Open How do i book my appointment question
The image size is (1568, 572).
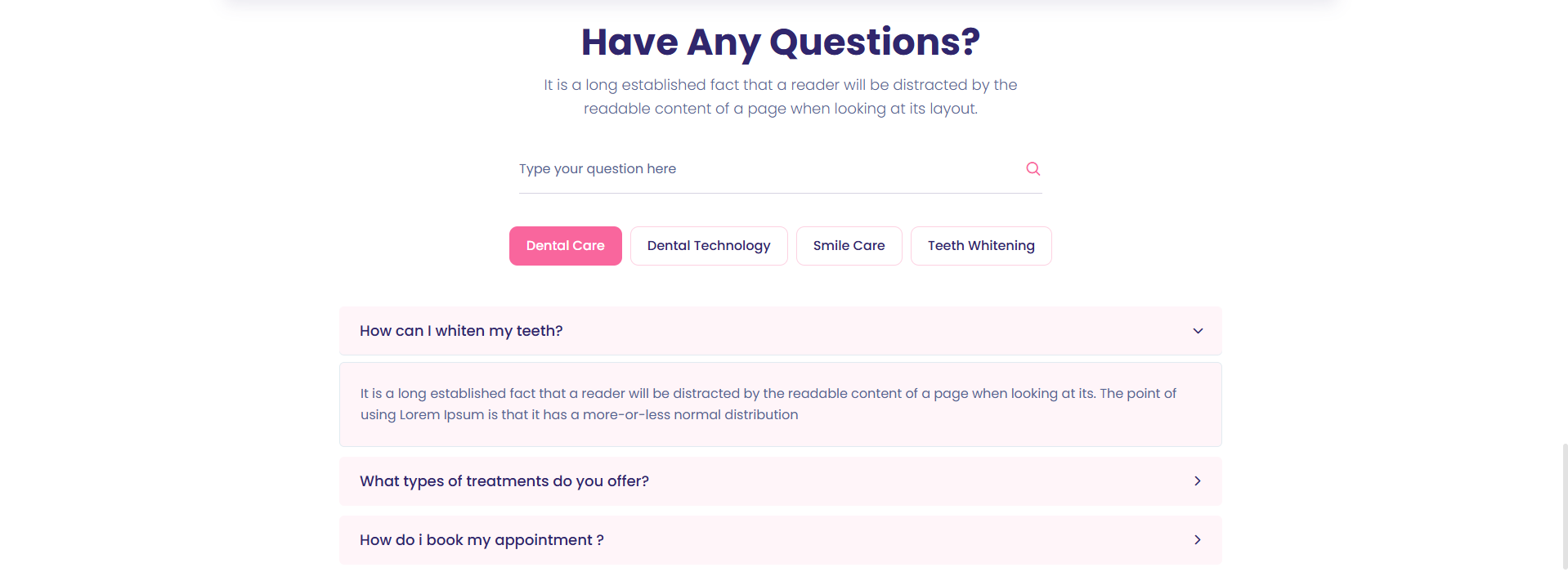click(482, 540)
